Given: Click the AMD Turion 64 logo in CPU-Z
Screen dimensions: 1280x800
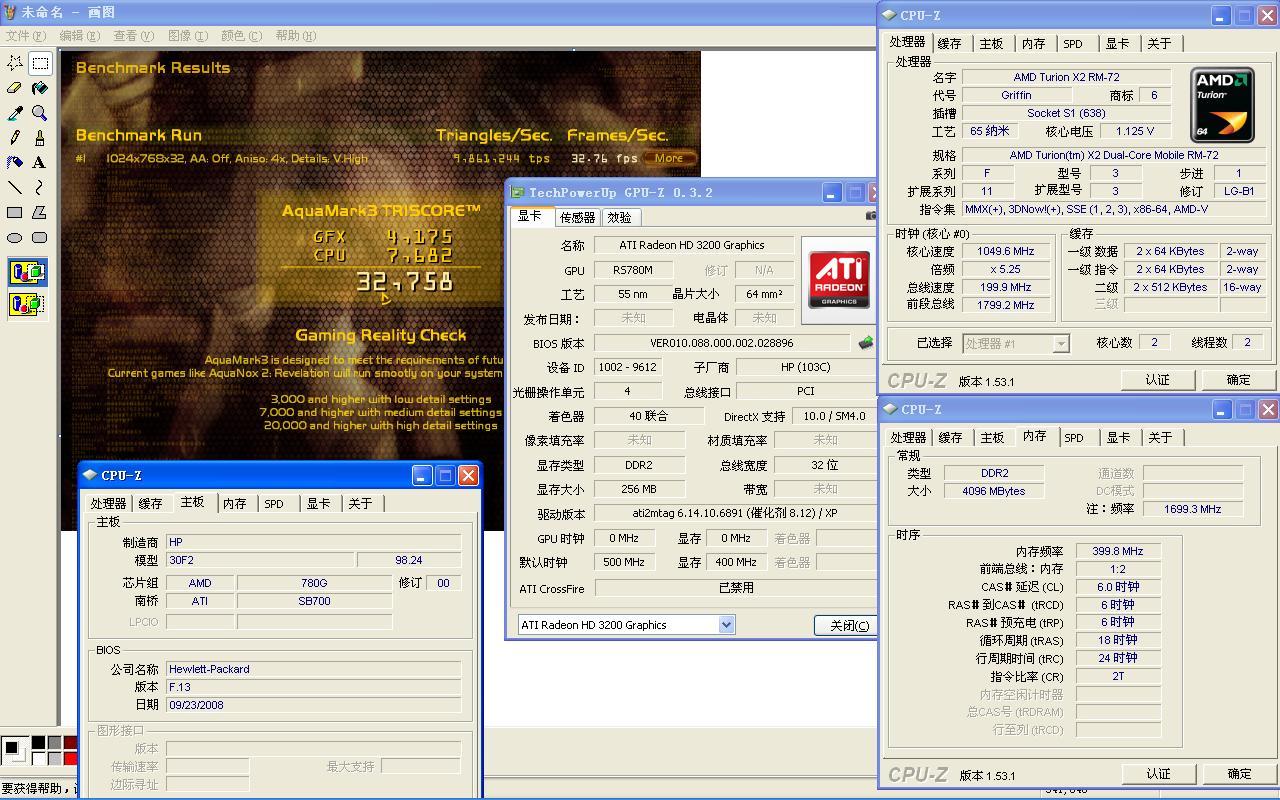Looking at the screenshot, I should coord(1222,105).
